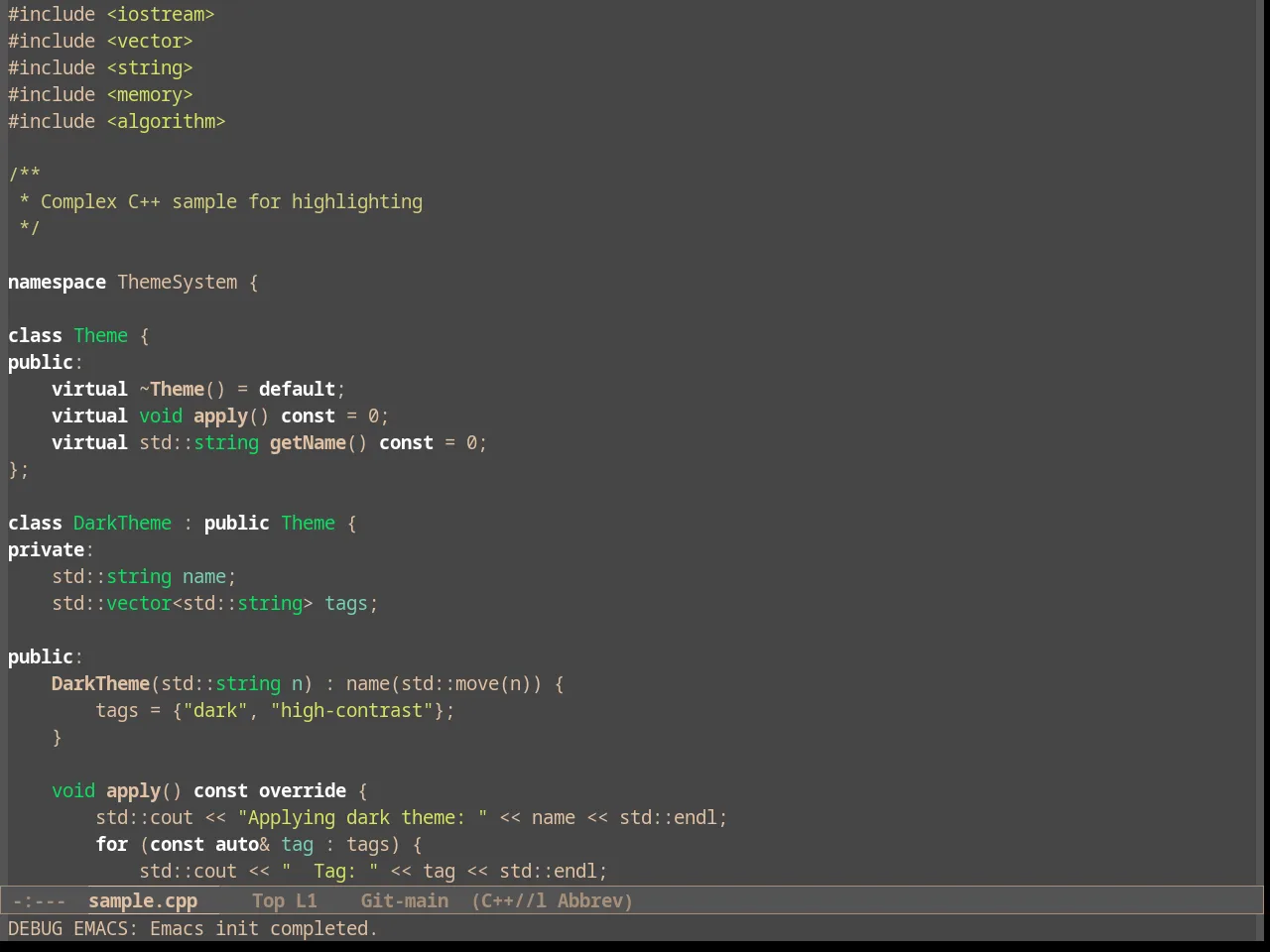The image size is (1270, 952).
Task: Click the "high-contrast" string literal
Action: click(351, 710)
